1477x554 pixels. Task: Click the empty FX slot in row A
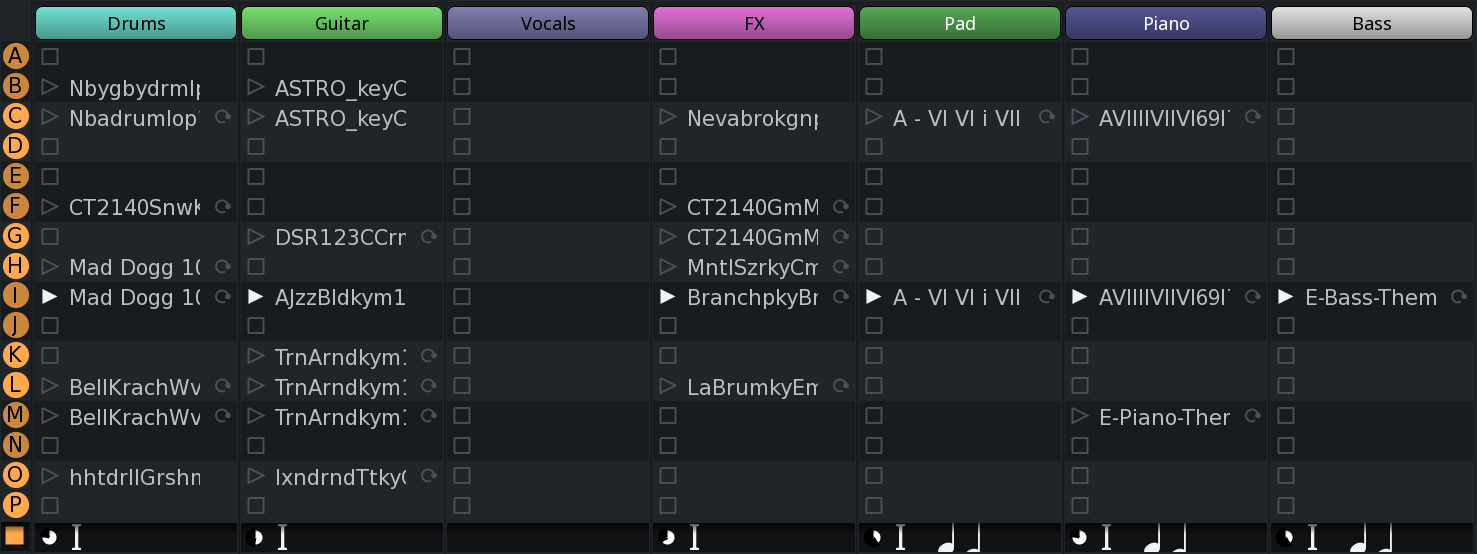click(668, 57)
